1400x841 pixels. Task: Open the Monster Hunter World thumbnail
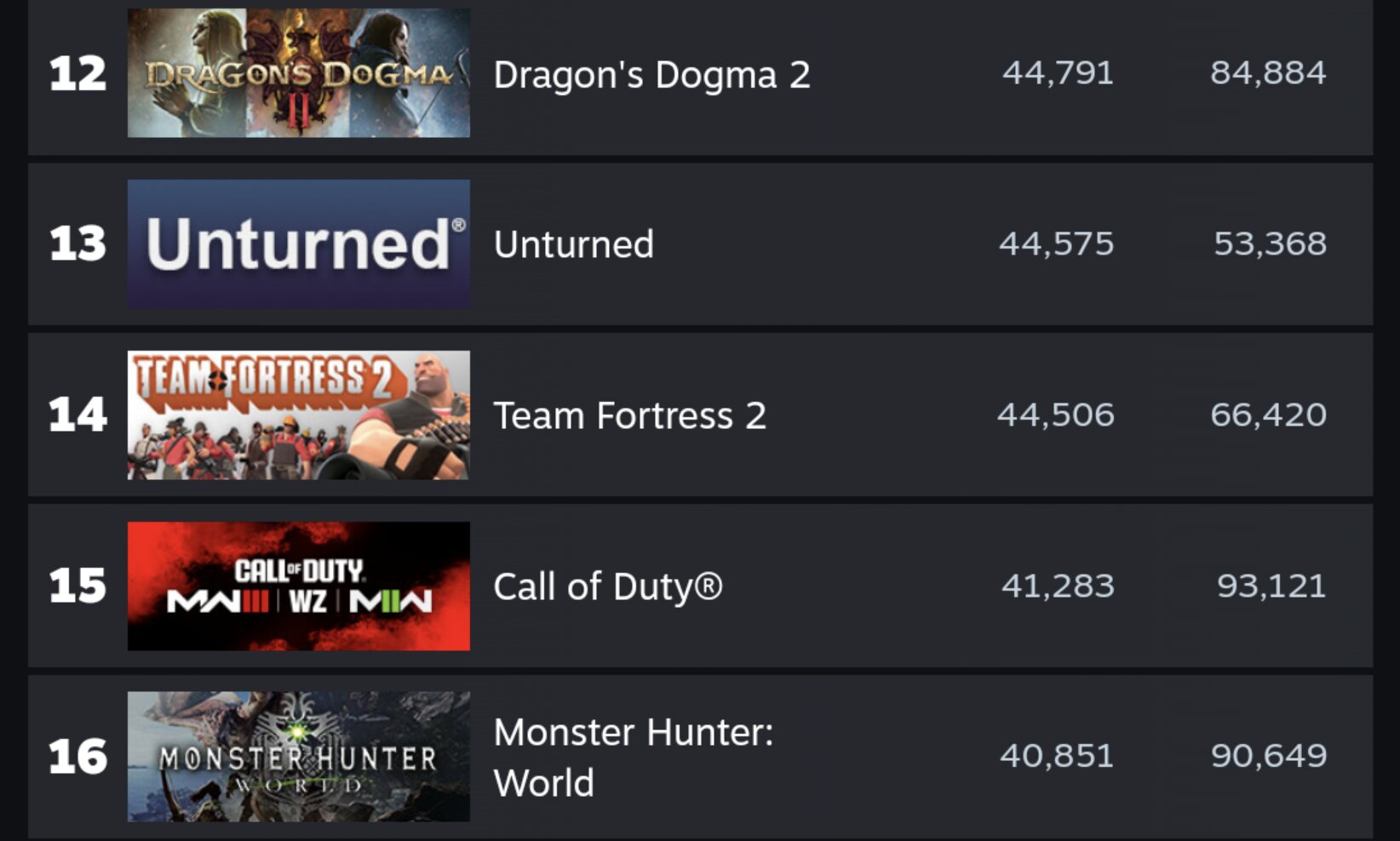click(x=298, y=756)
